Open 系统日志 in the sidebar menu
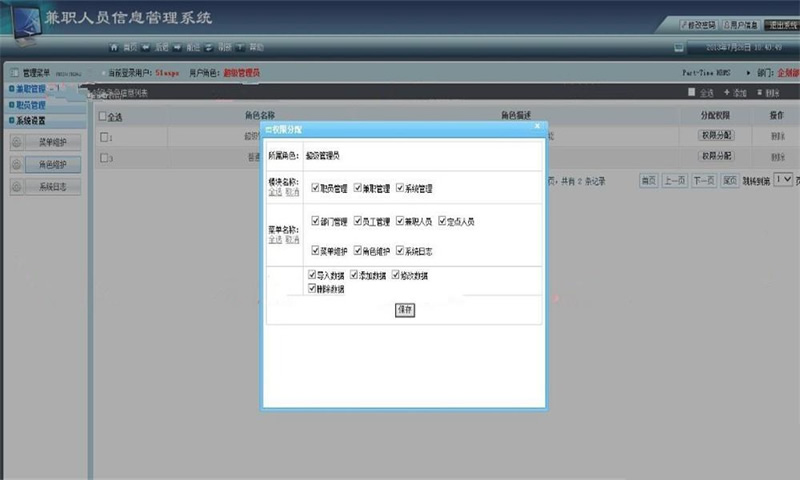Viewport: 800px width, 480px height. point(53,187)
